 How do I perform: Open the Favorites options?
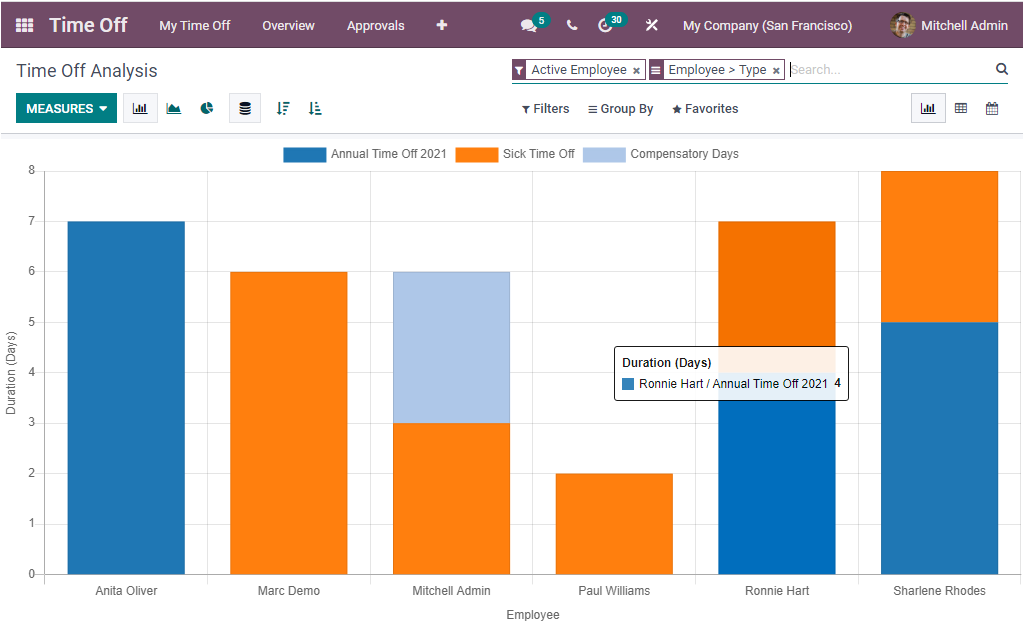704,108
